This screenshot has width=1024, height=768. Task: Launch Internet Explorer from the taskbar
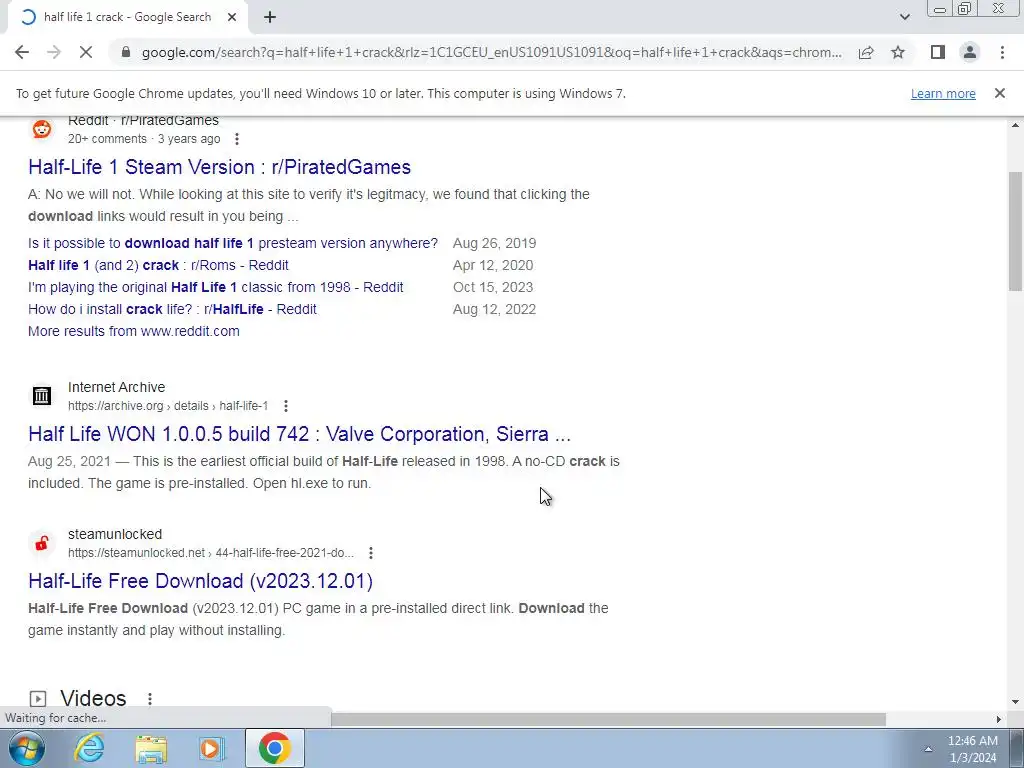(x=89, y=748)
